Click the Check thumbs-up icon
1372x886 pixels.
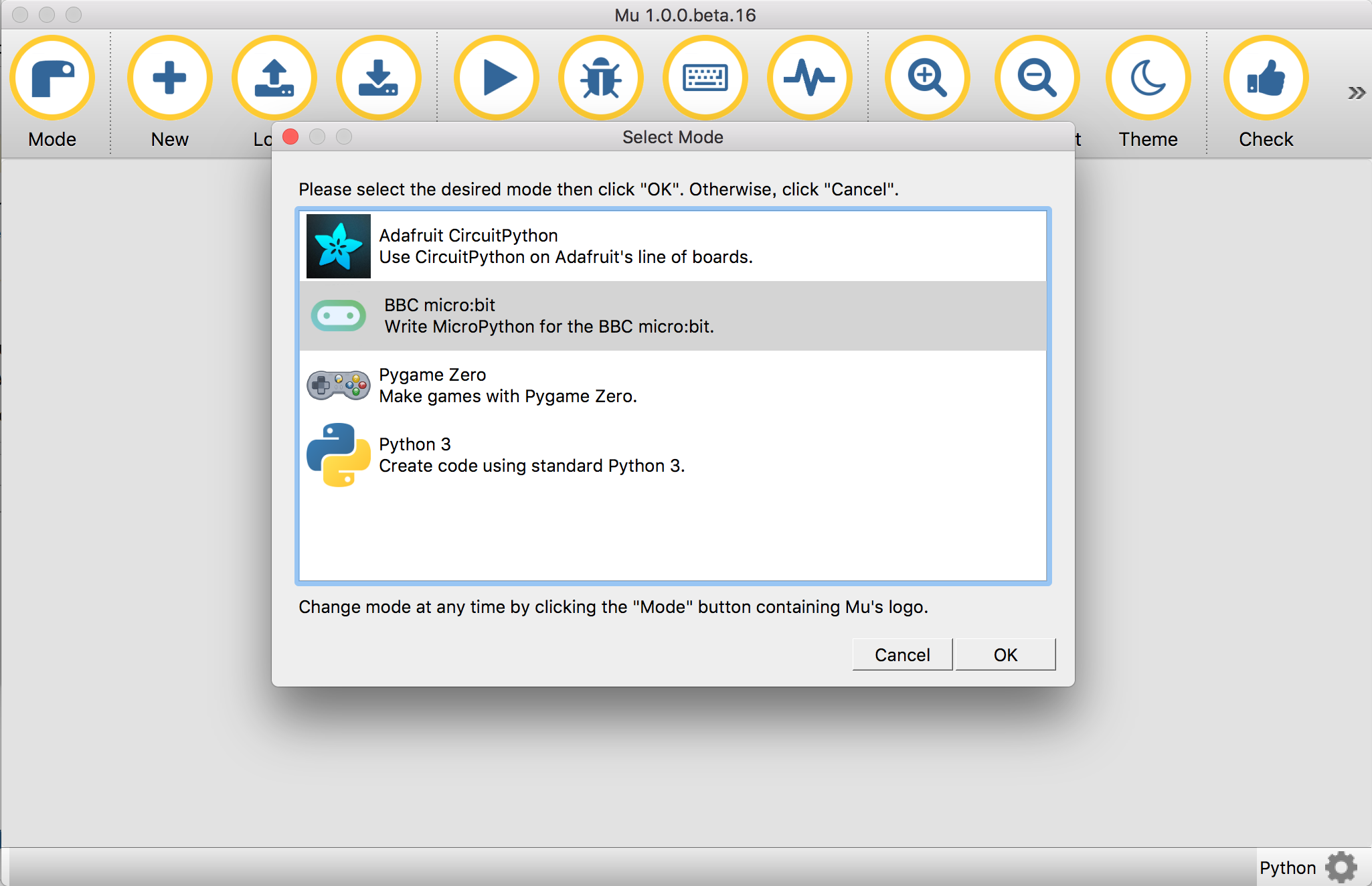click(x=1266, y=78)
